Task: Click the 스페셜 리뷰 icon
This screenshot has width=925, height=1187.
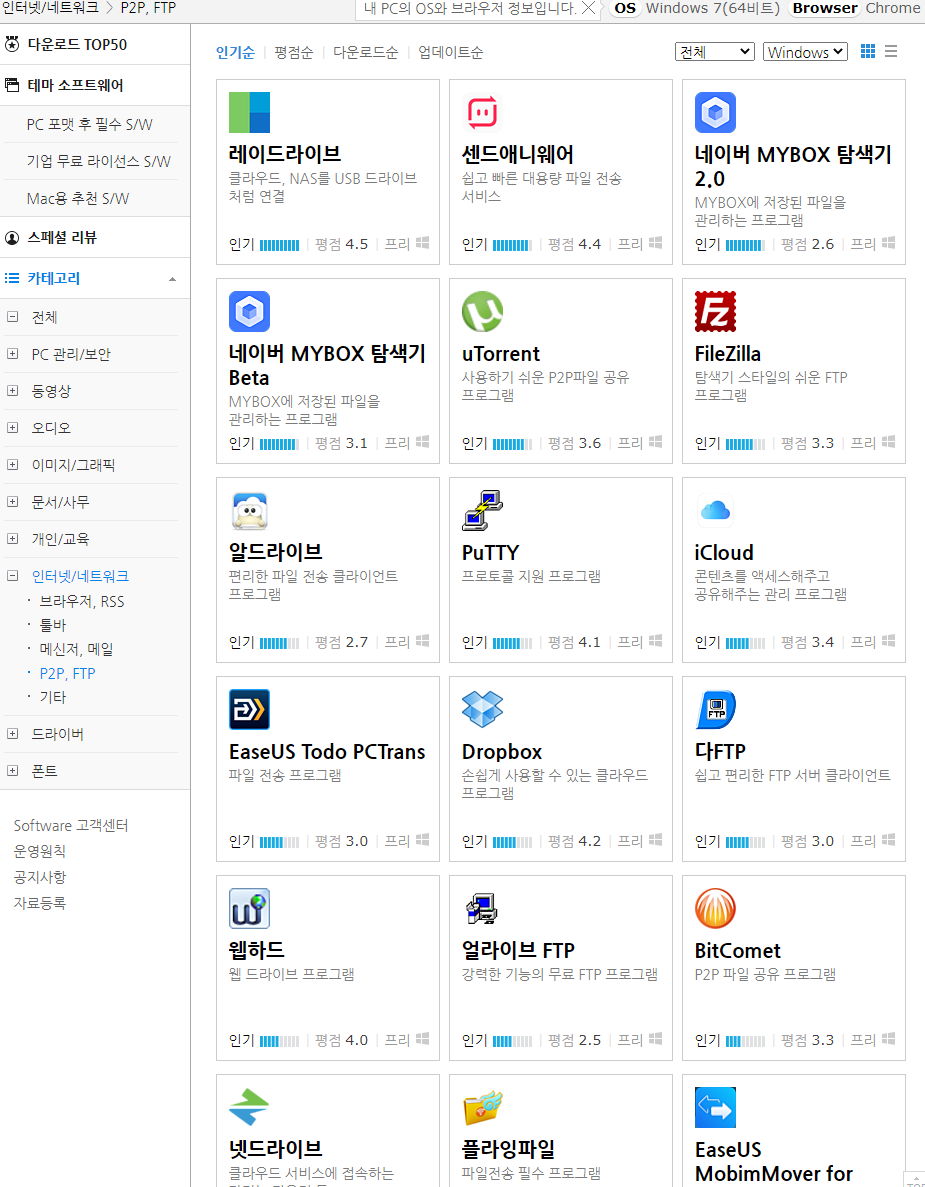Action: tap(11, 238)
